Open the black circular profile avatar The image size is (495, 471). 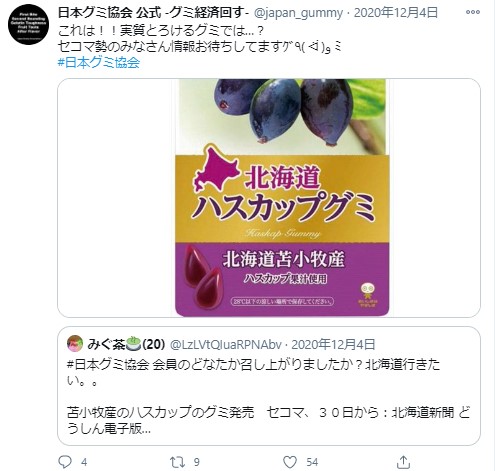pos(28,24)
